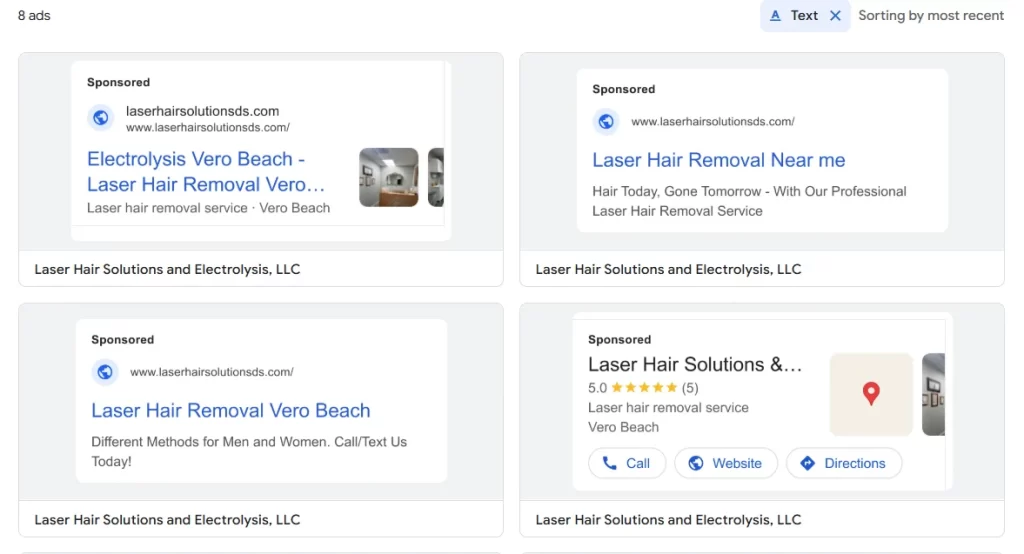Click the five-star rating in the listing

coord(643,388)
